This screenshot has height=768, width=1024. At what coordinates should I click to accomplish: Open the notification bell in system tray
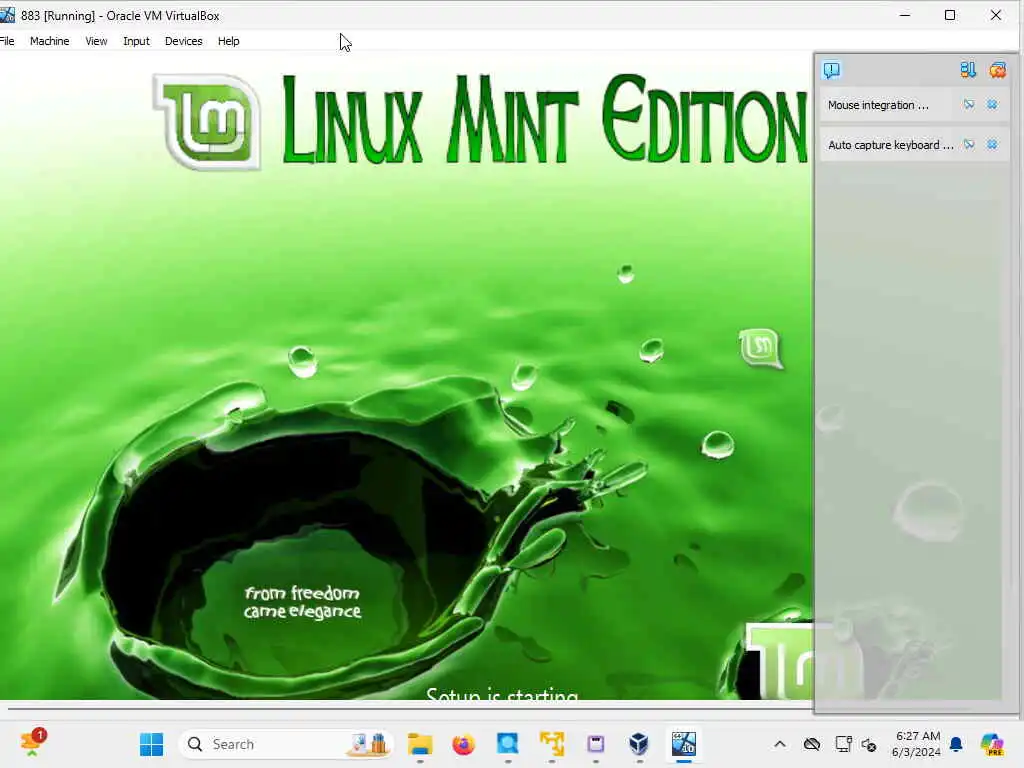957,744
